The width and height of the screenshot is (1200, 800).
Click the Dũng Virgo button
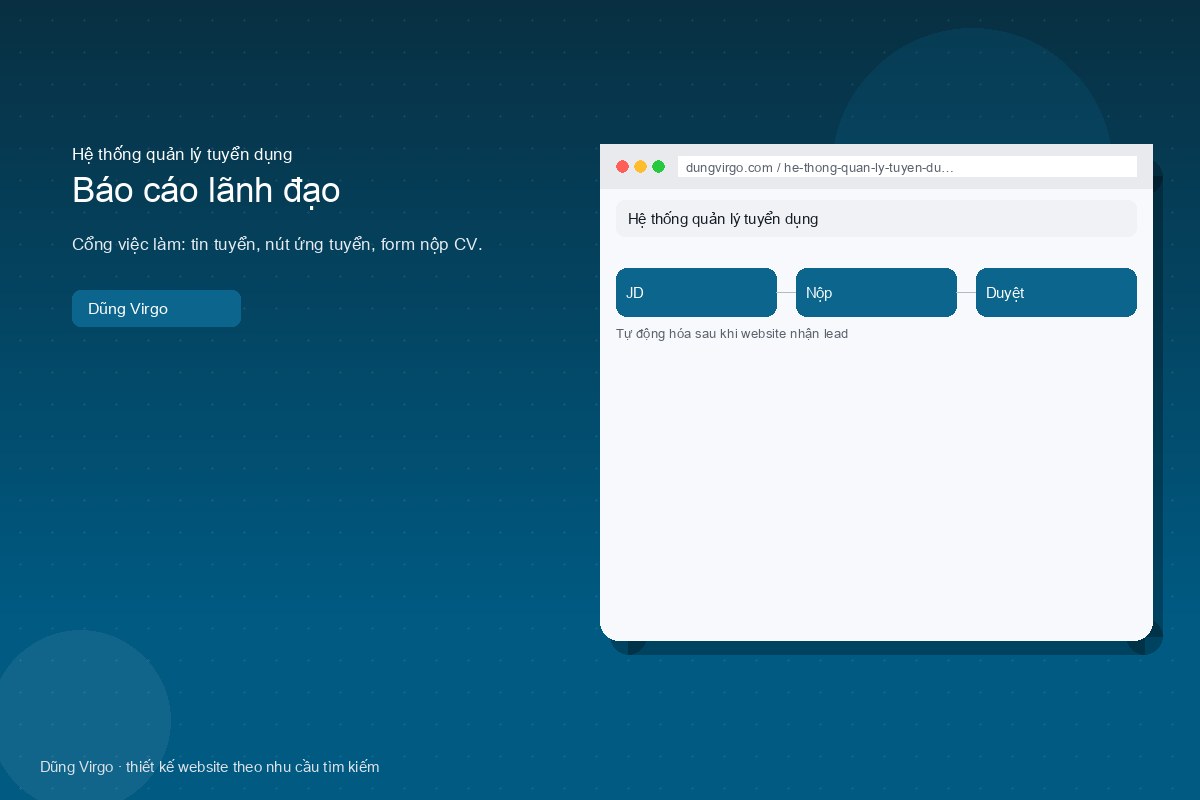click(156, 308)
